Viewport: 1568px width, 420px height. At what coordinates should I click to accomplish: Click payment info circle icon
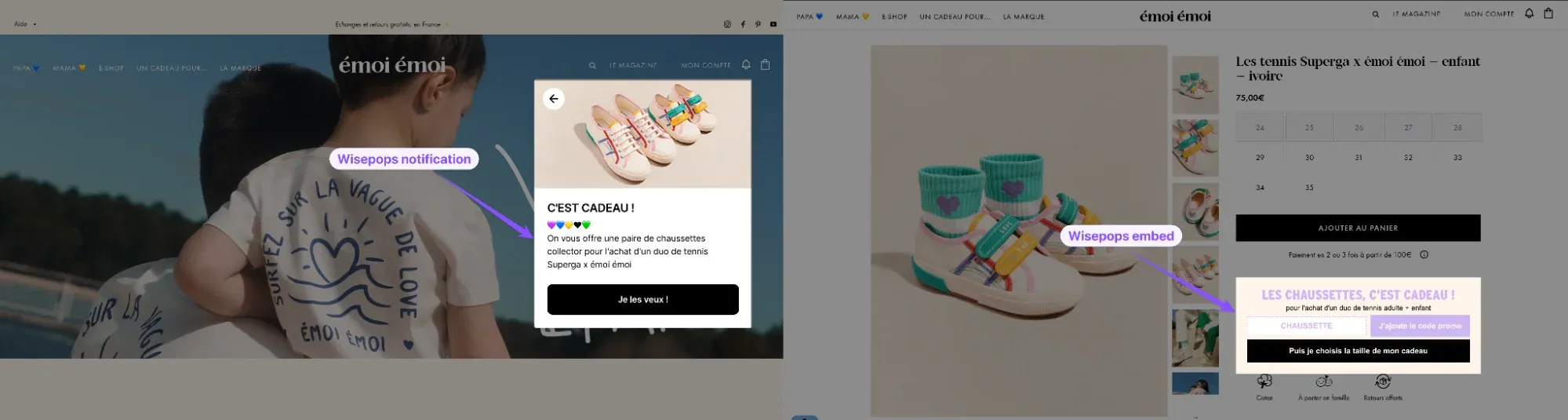point(1424,254)
